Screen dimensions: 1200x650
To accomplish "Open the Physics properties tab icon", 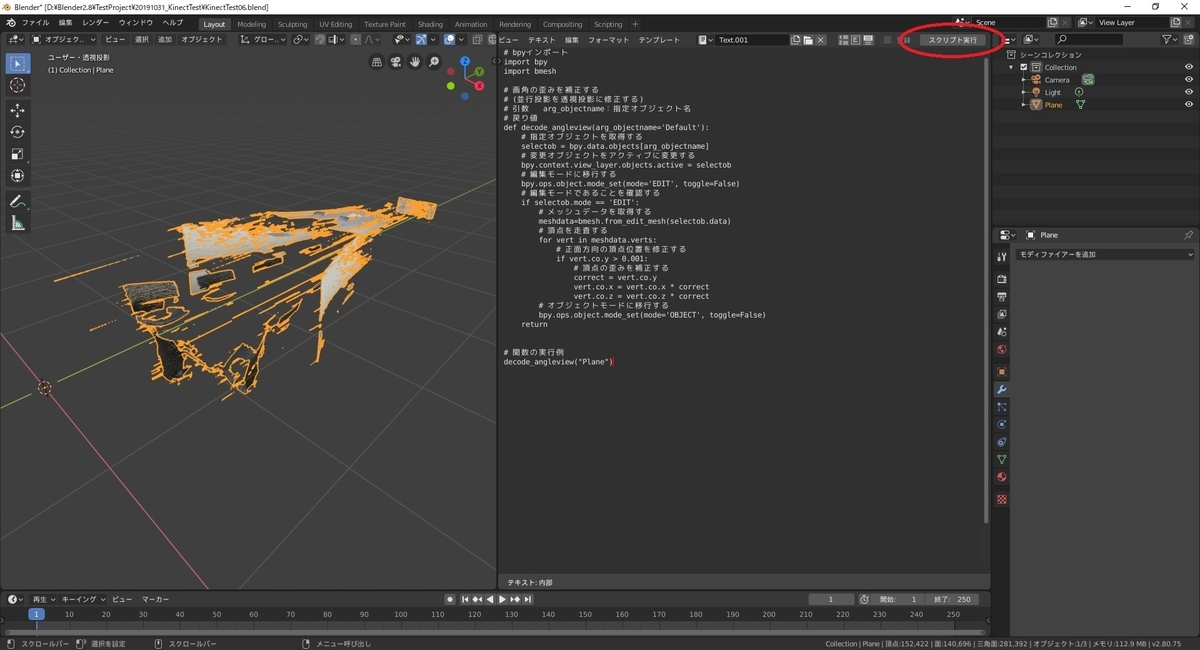I will point(1002,424).
